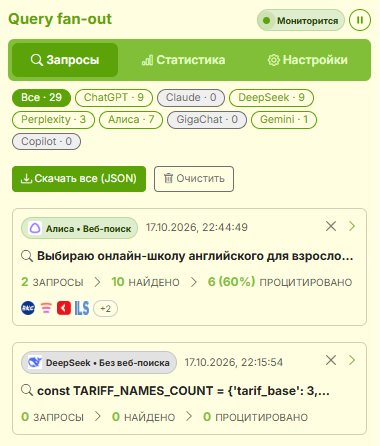Click the Алиса • Веб-поиск badge
Image resolution: width=380 pixels, height=446 pixels.
(x=79, y=228)
